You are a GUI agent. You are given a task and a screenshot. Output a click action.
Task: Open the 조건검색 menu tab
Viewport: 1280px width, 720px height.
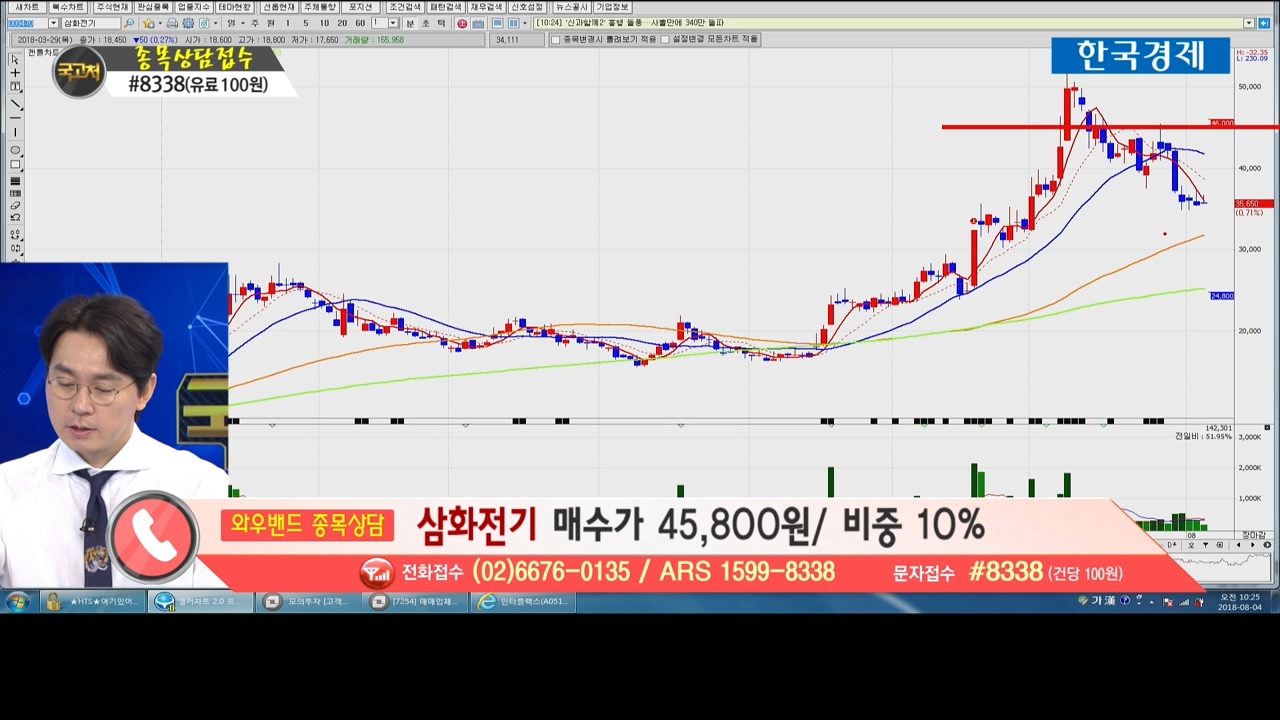pos(404,7)
